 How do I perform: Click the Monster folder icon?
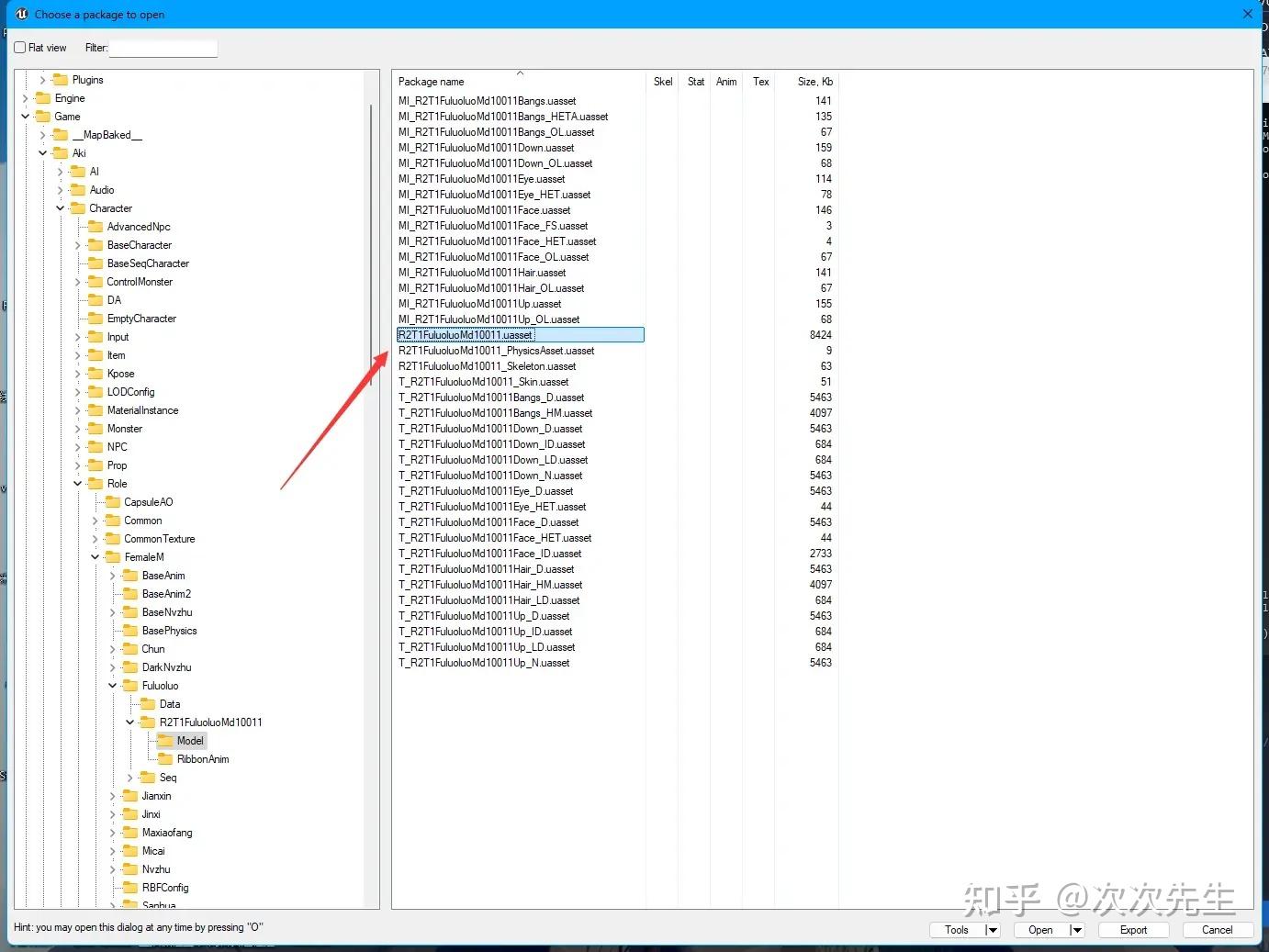[x=95, y=429]
